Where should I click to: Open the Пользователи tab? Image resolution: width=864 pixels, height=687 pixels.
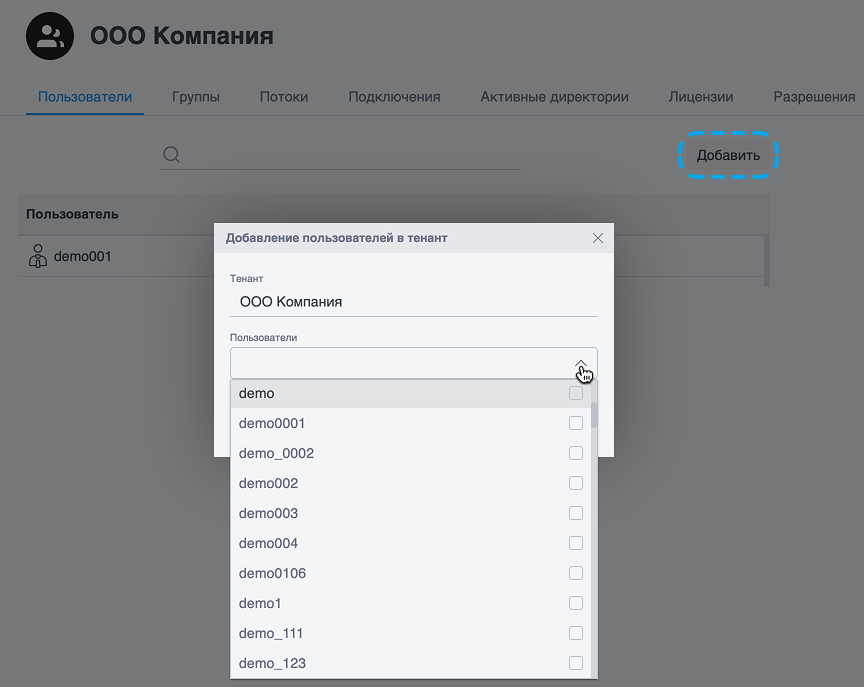pyautogui.click(x=85, y=97)
